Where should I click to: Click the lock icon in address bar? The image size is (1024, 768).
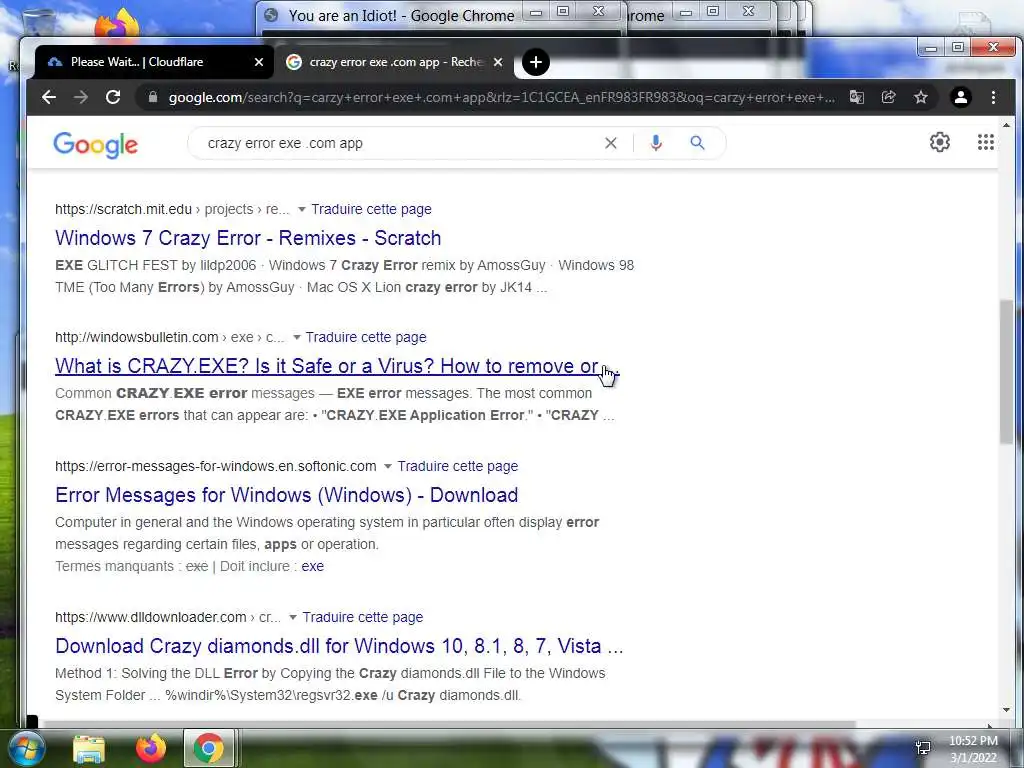[153, 97]
